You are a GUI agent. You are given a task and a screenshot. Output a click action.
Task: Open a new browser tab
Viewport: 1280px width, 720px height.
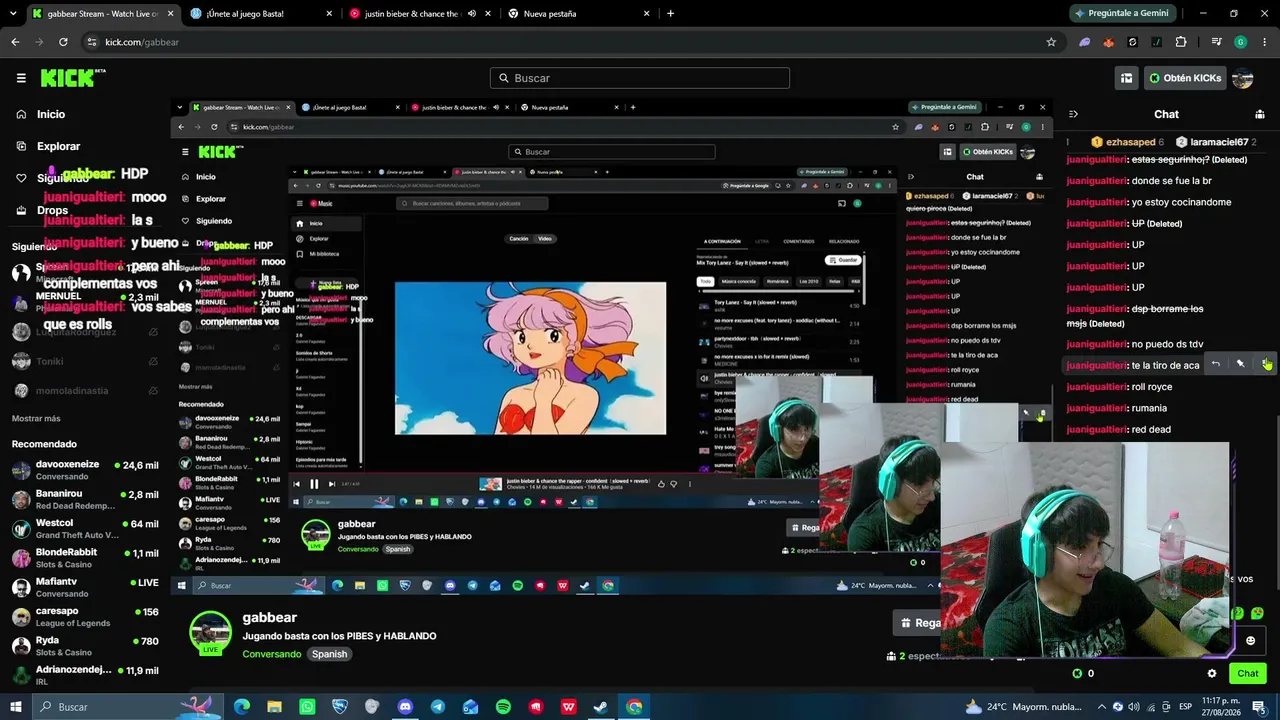[x=670, y=14]
